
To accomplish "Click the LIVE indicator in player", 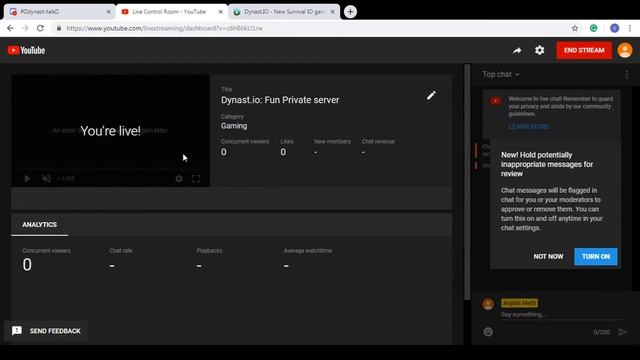I will point(66,179).
